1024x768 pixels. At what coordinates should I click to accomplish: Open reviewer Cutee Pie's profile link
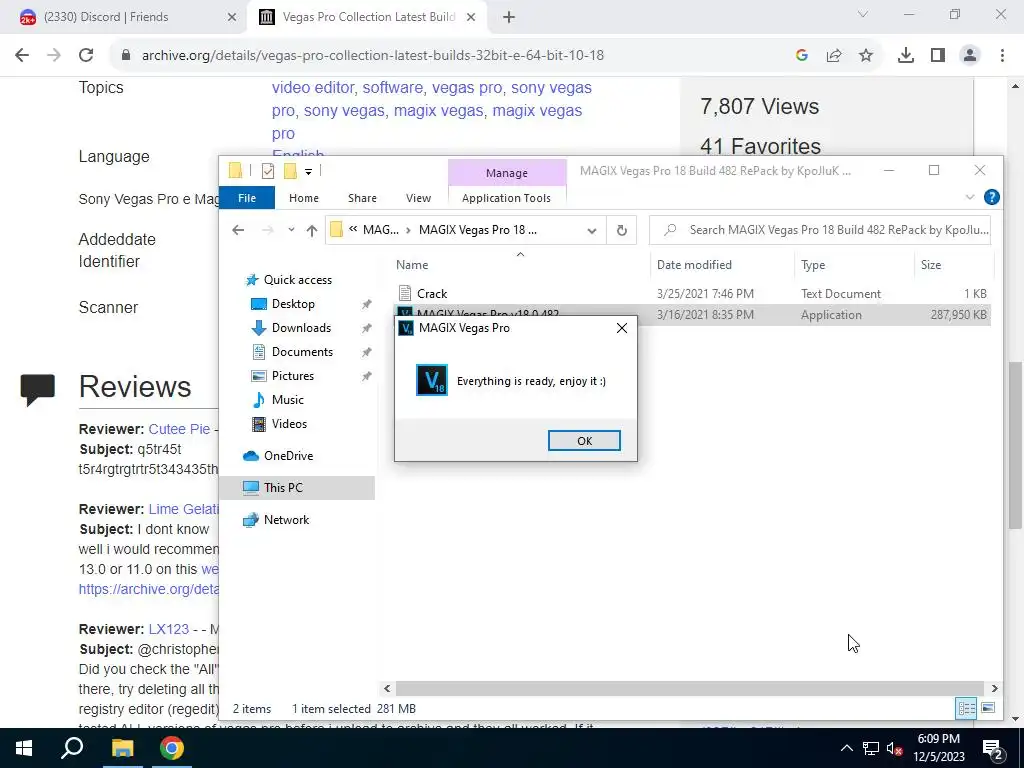tap(179, 429)
